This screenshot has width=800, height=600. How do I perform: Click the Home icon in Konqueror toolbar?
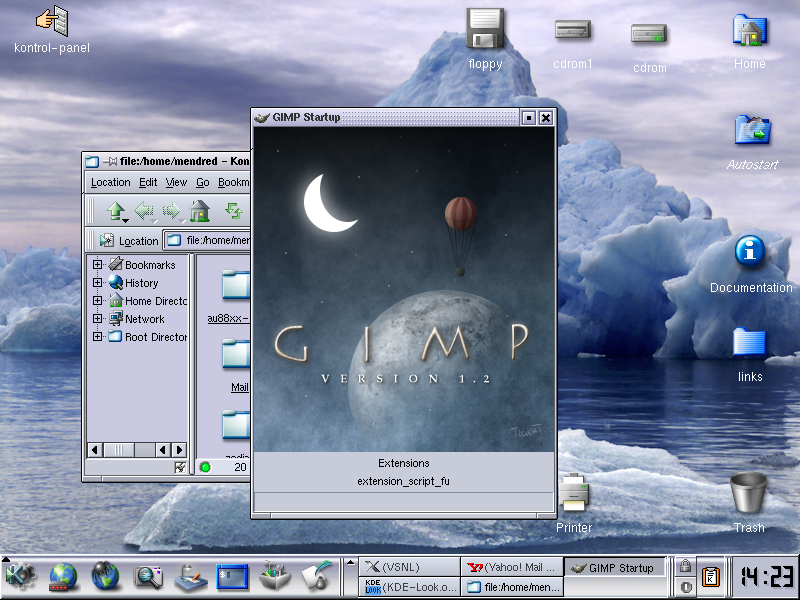coord(199,210)
